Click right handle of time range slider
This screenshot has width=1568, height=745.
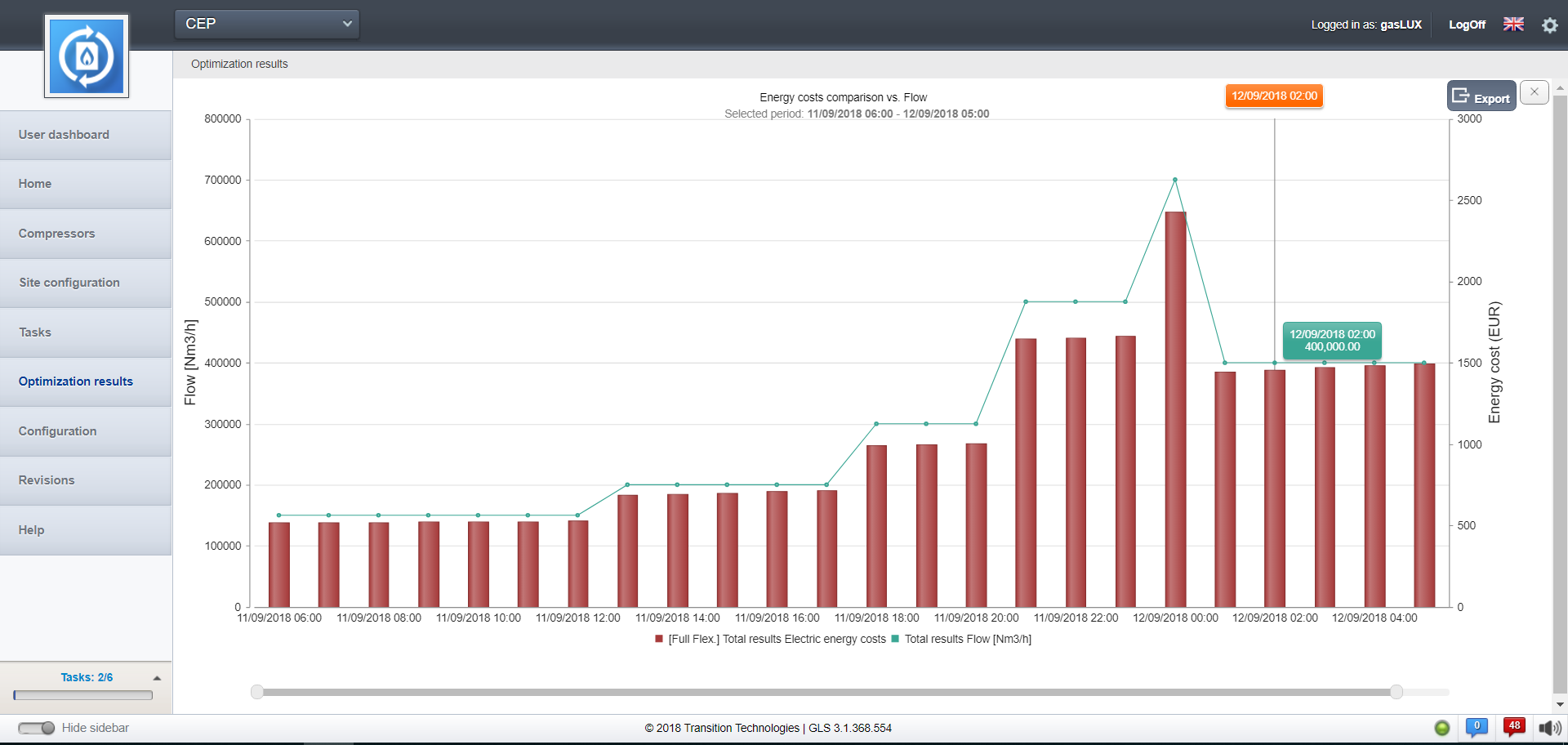click(1396, 692)
